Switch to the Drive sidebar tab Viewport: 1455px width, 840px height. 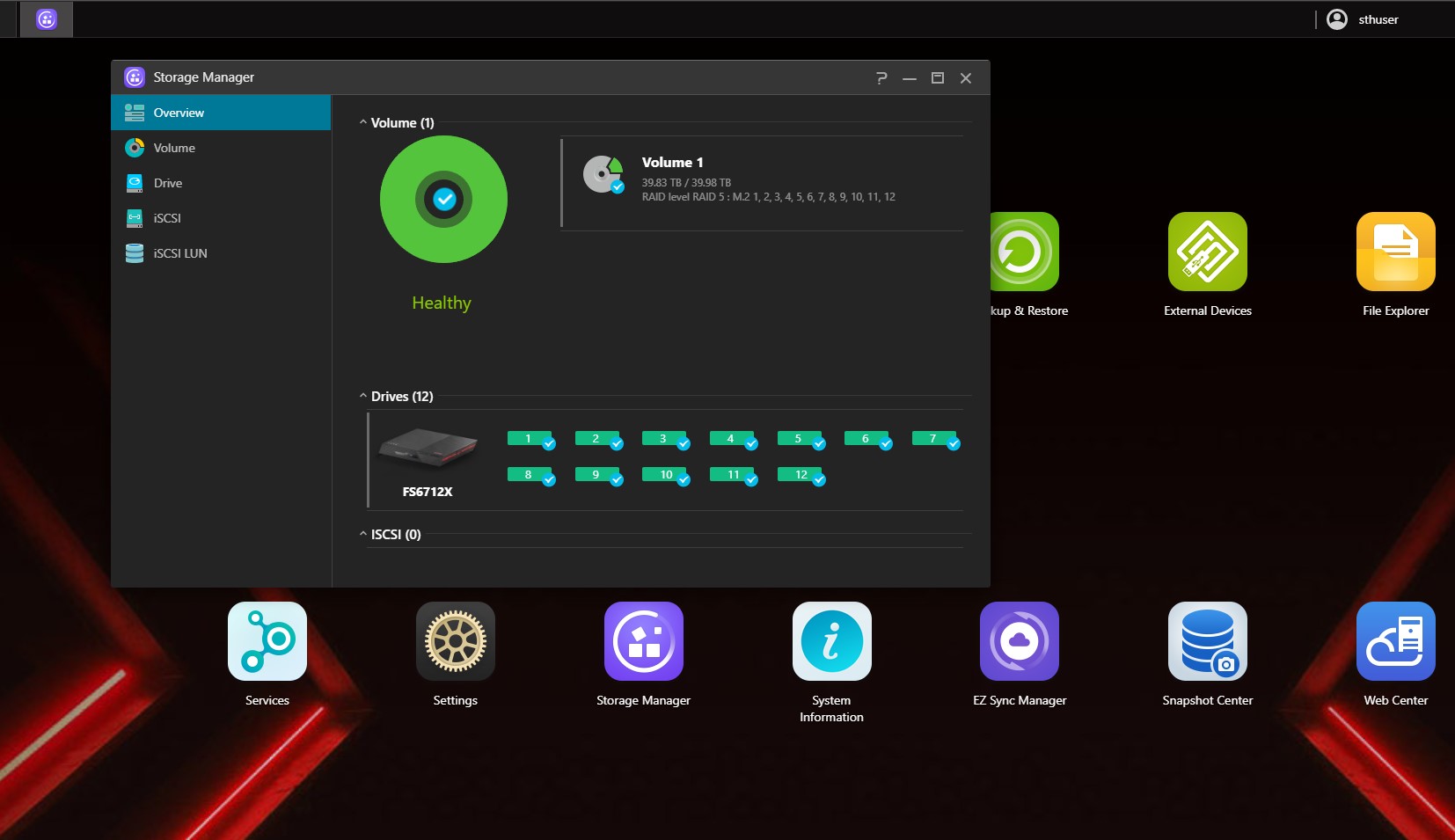coord(221,183)
